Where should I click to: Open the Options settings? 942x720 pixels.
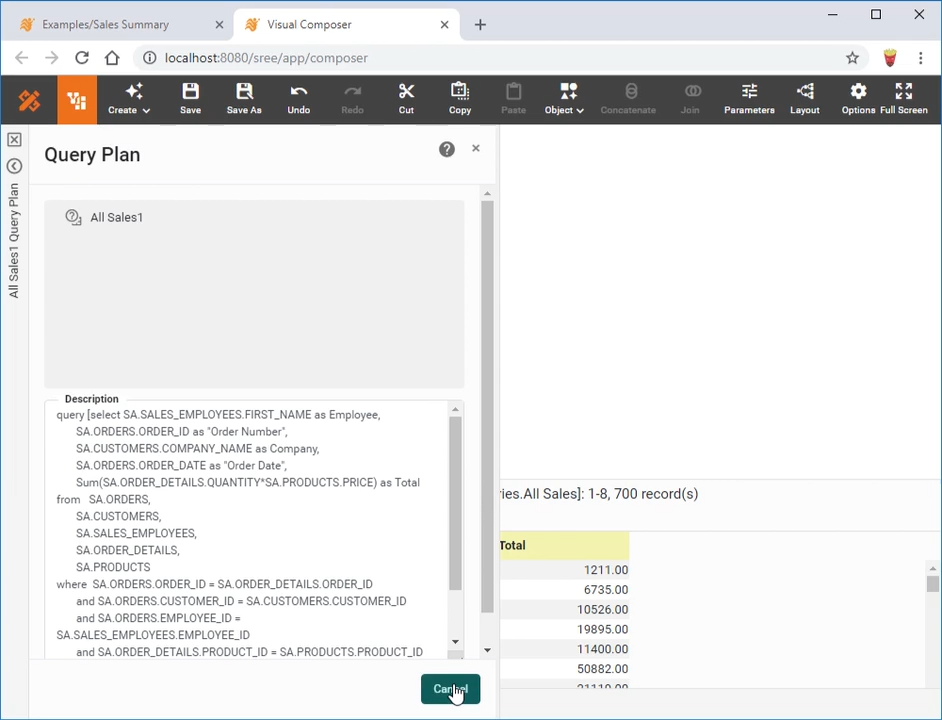[858, 99]
